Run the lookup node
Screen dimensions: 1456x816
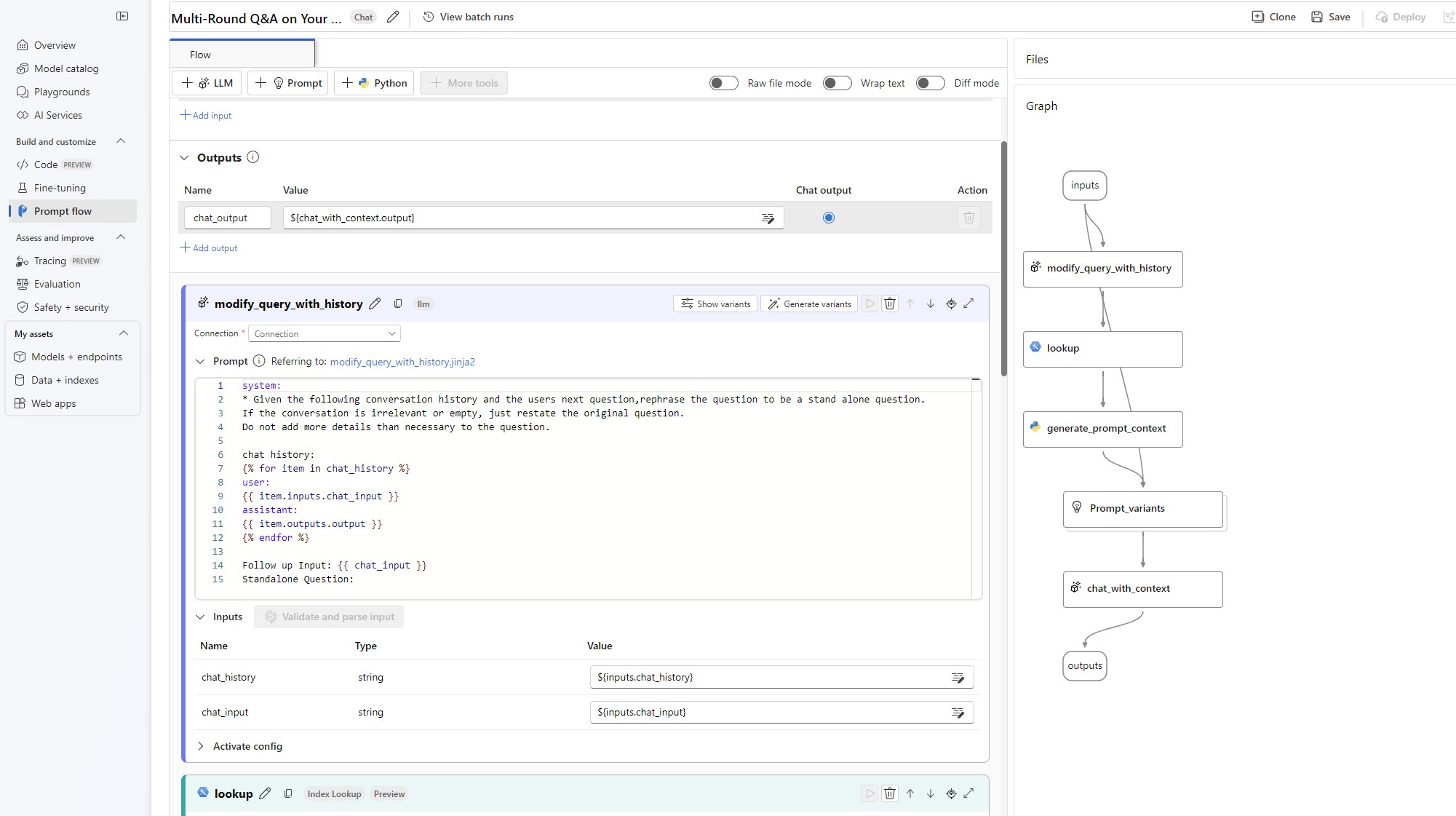(870, 793)
